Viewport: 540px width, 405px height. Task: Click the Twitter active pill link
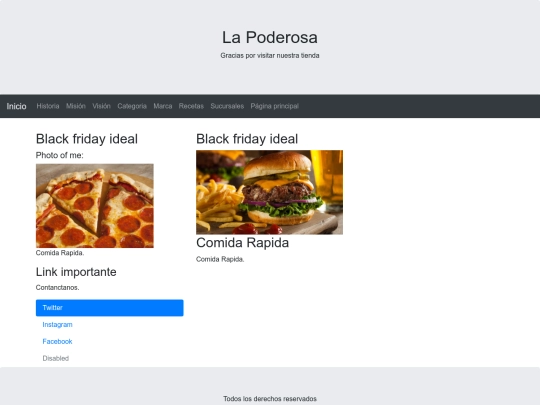[x=110, y=308]
